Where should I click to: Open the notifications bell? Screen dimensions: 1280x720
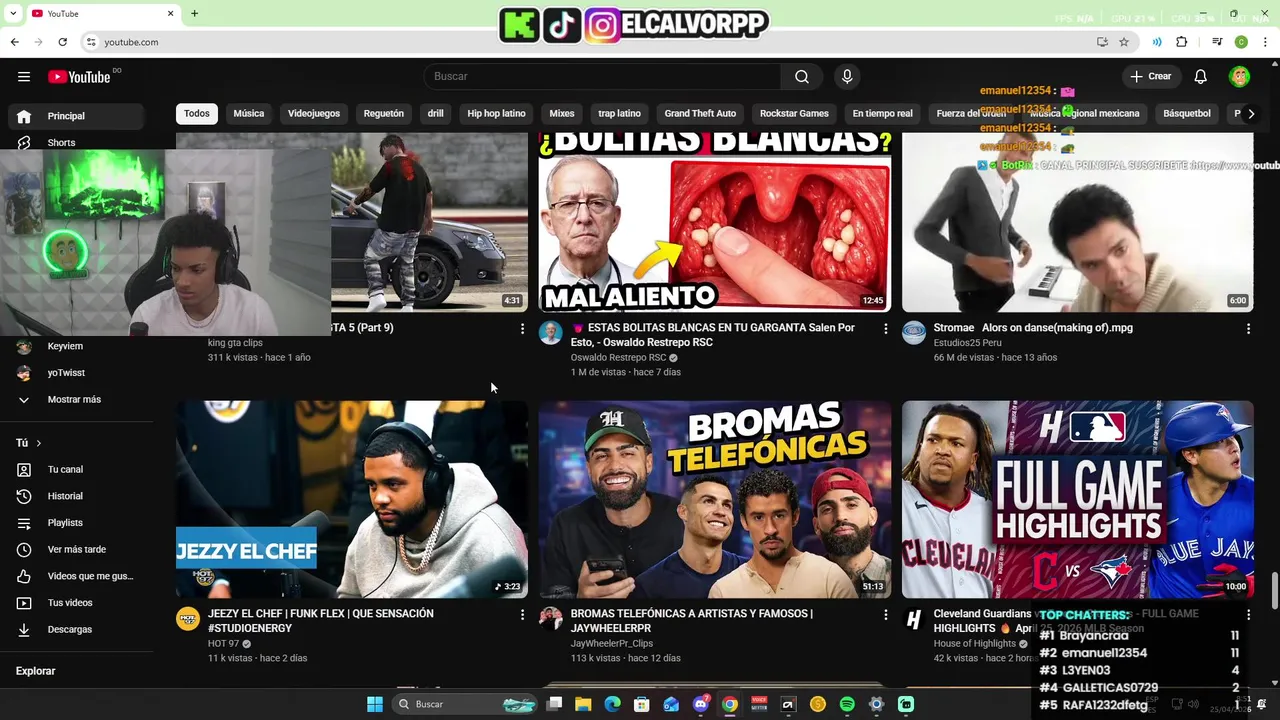(1201, 76)
